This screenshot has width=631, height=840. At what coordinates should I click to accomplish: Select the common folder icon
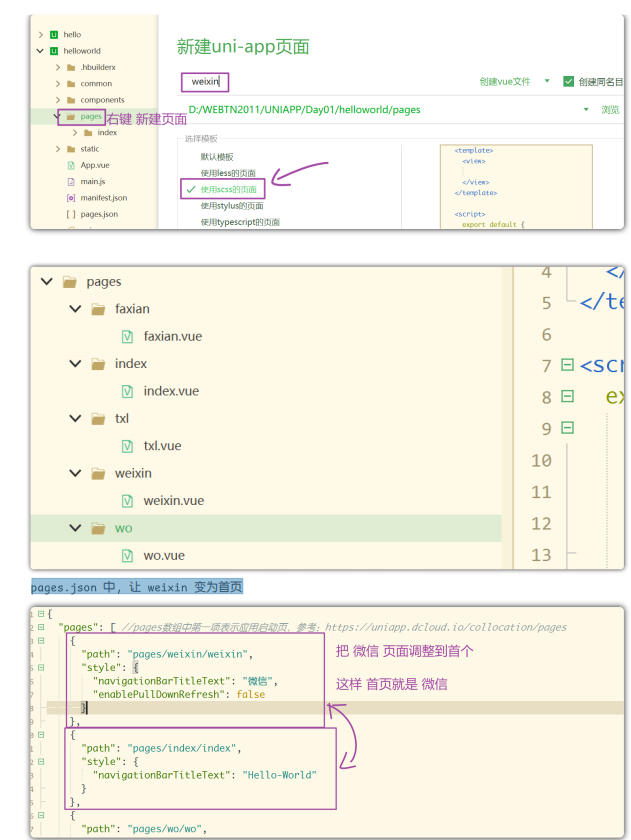point(71,84)
